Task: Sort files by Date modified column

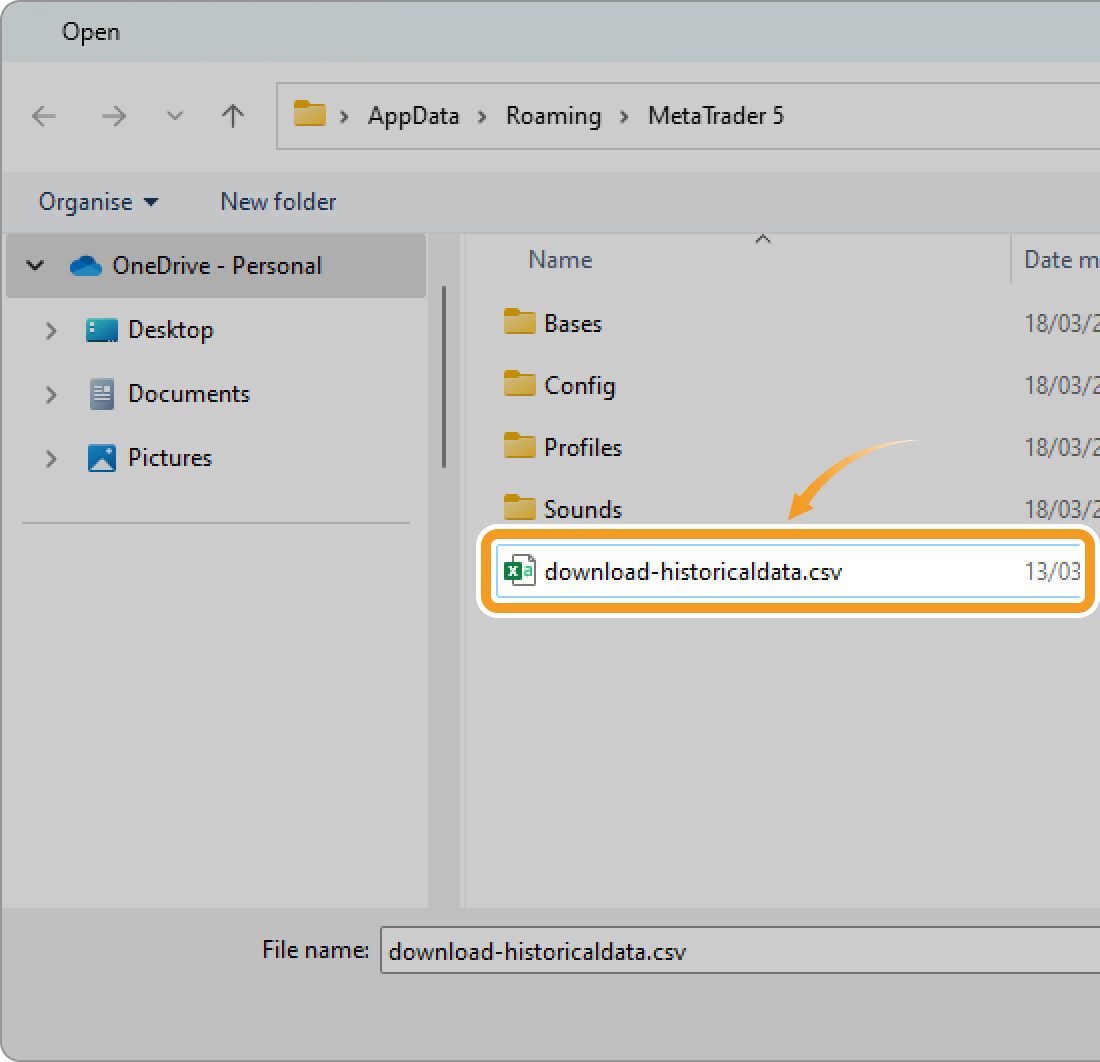Action: click(x=1061, y=260)
